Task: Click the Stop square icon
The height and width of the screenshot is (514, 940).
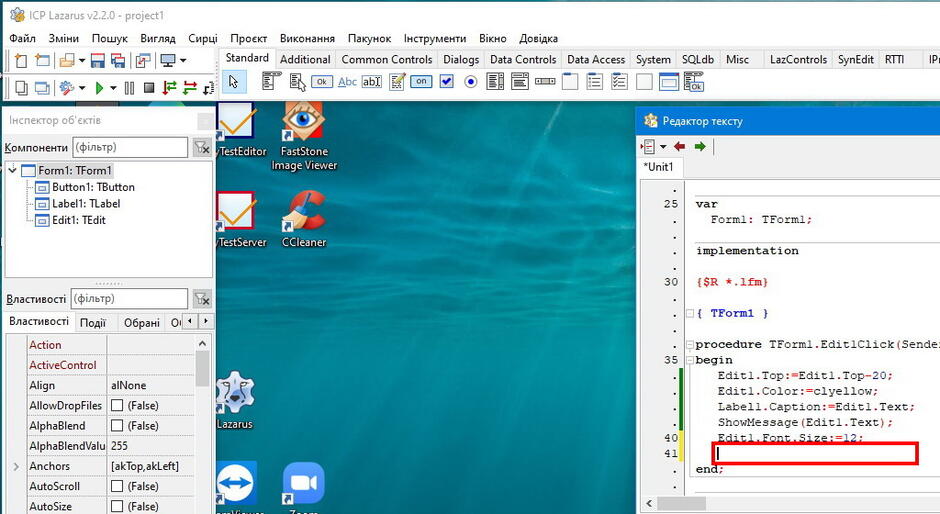Action: point(149,88)
